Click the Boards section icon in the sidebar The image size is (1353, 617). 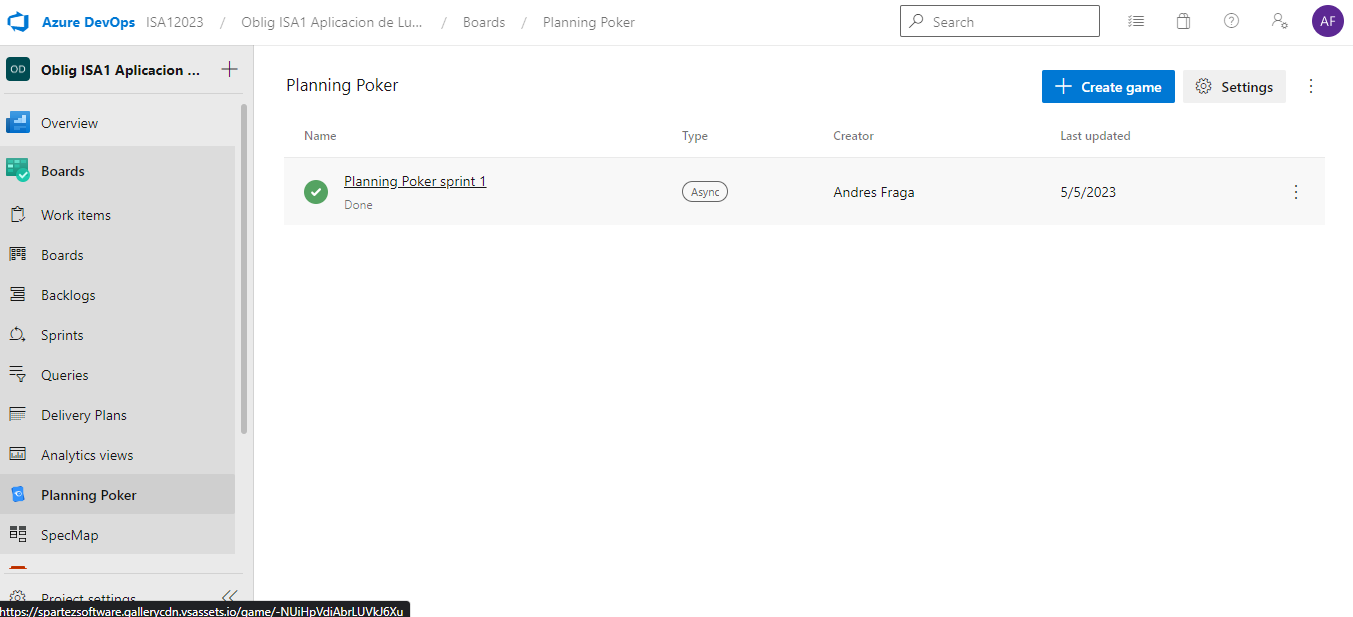18,171
